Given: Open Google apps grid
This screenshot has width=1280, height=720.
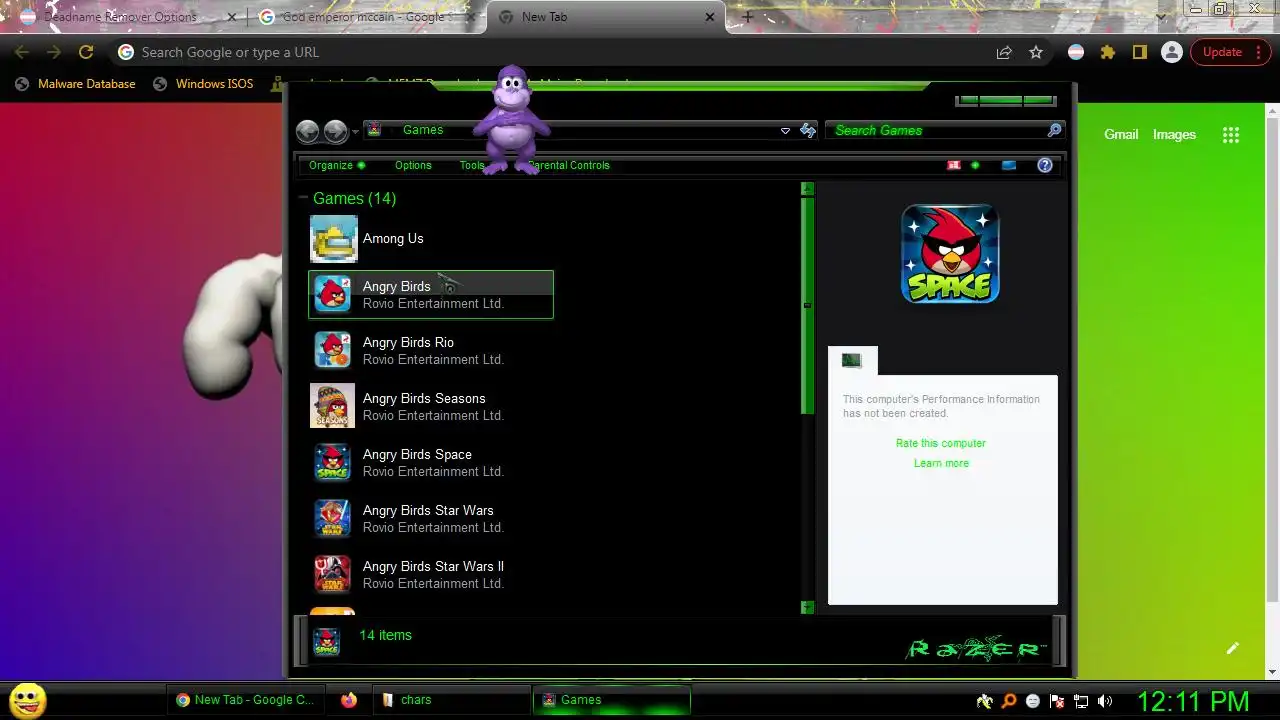Looking at the screenshot, I should (x=1231, y=135).
